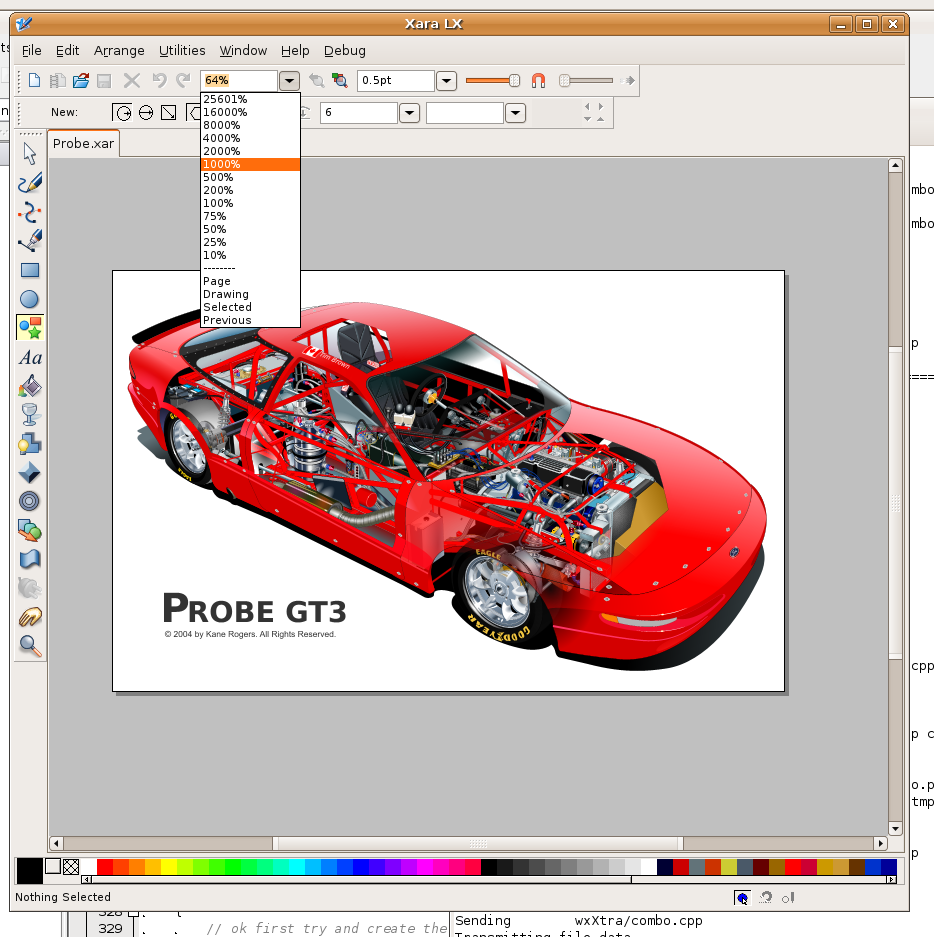Open a file with the folder icon
The height and width of the screenshot is (937, 934).
[81, 80]
